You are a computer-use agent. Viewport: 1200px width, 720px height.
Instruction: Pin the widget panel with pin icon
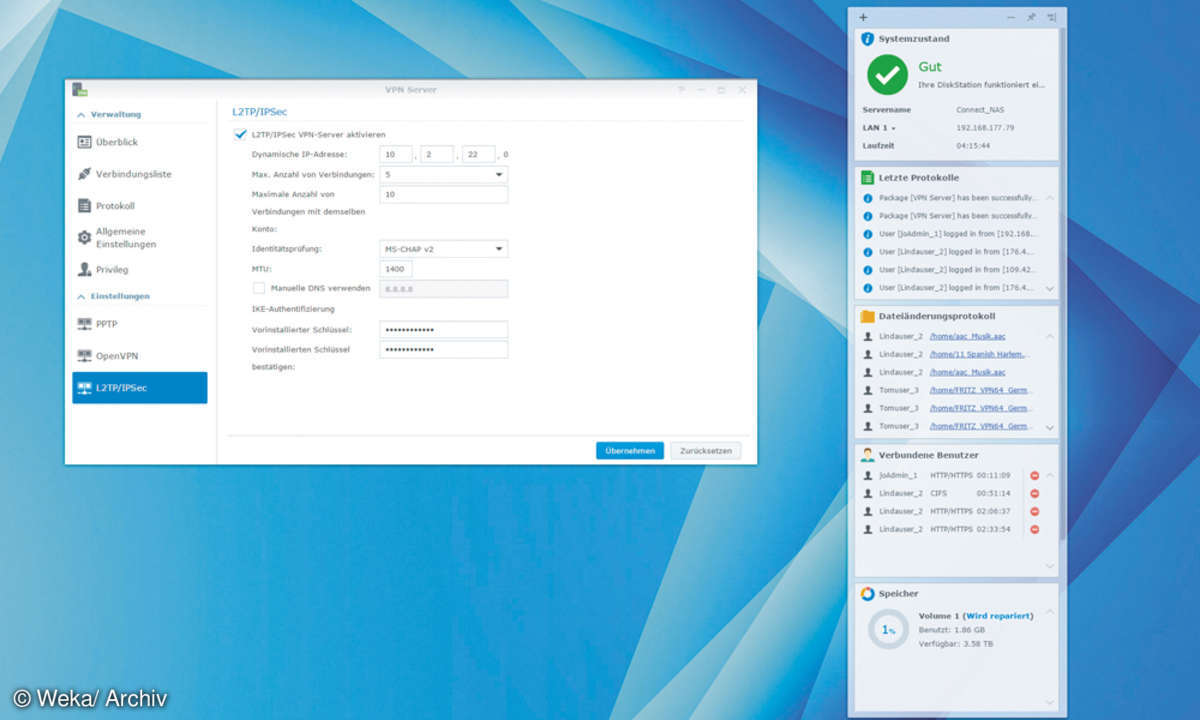(x=1031, y=17)
